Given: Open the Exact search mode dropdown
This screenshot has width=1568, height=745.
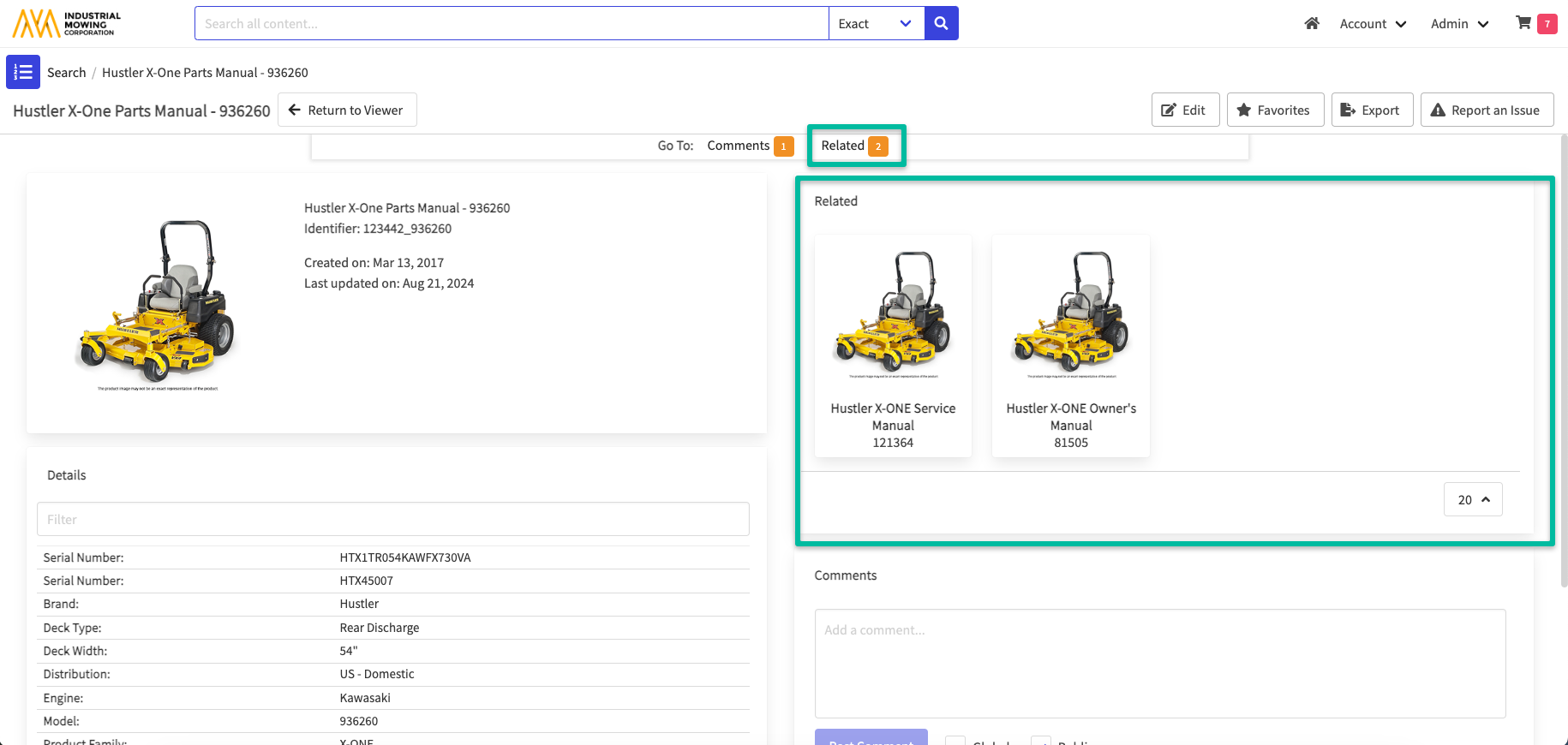Looking at the screenshot, I should click(x=876, y=23).
